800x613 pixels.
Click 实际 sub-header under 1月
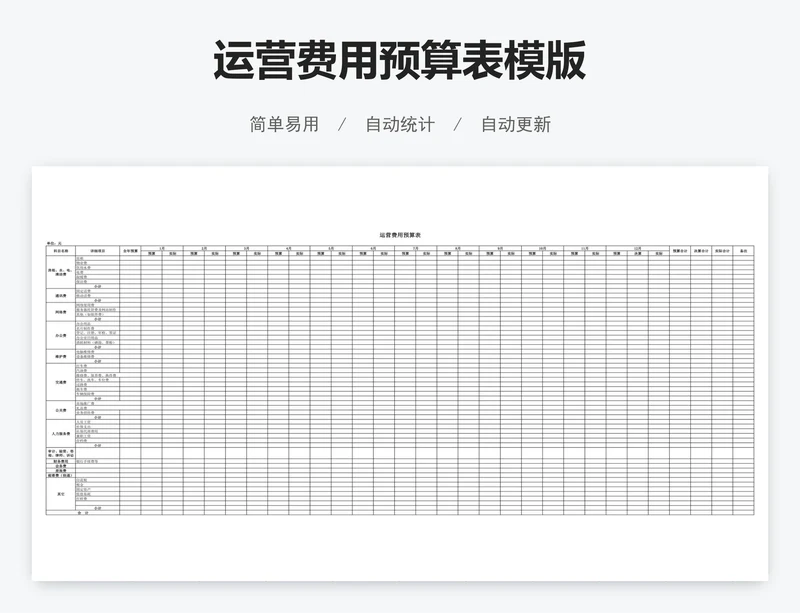coord(173,253)
